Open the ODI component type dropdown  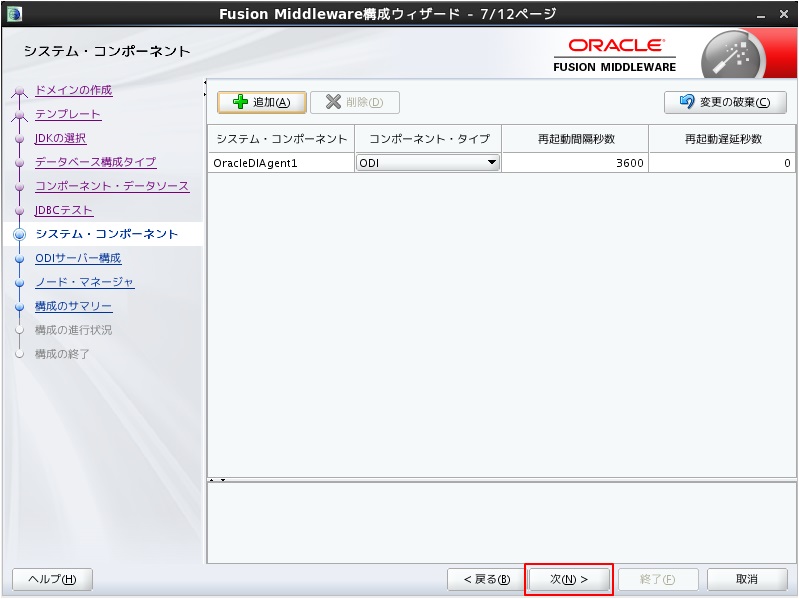428,163
